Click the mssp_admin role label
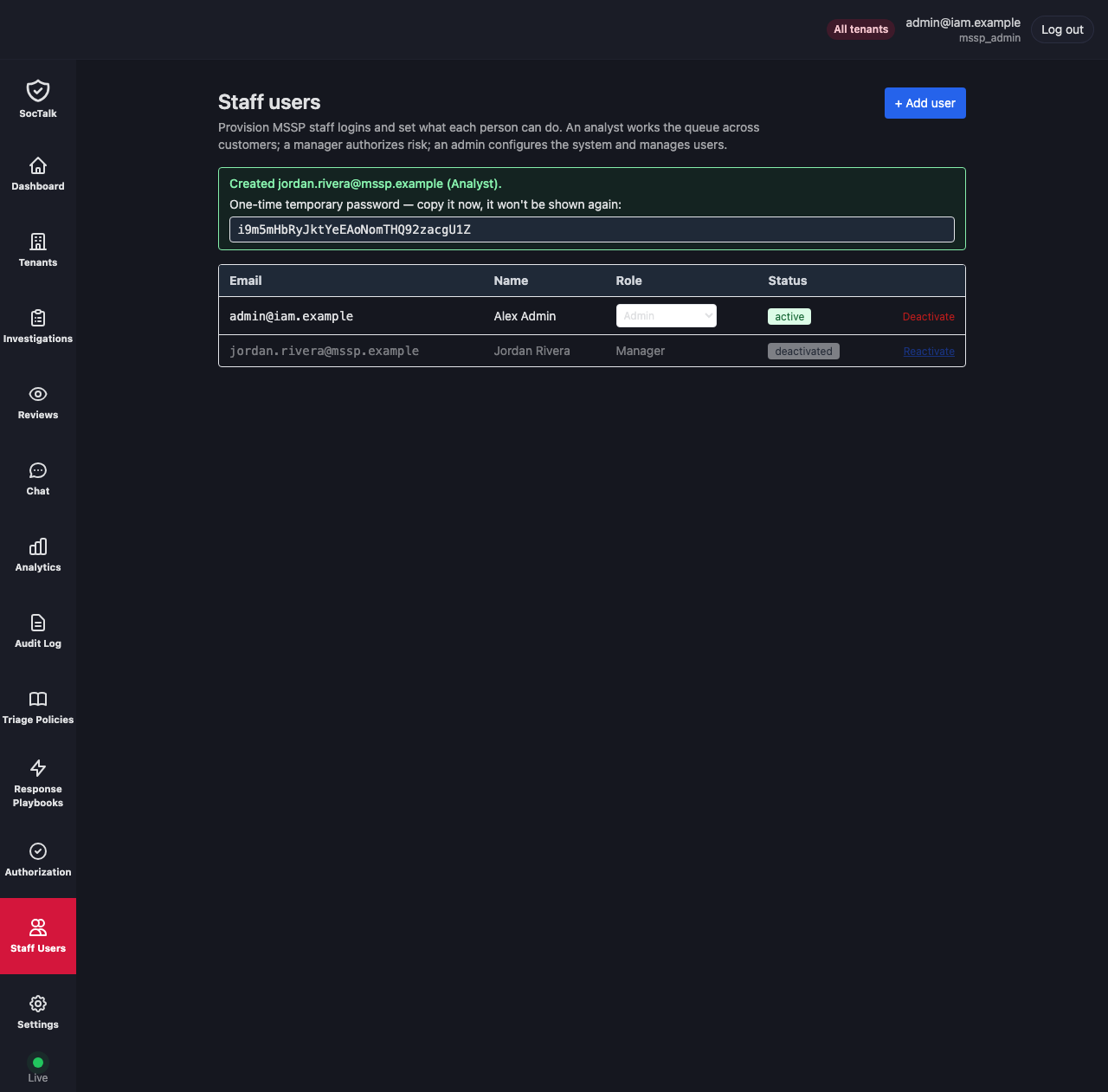 point(989,38)
